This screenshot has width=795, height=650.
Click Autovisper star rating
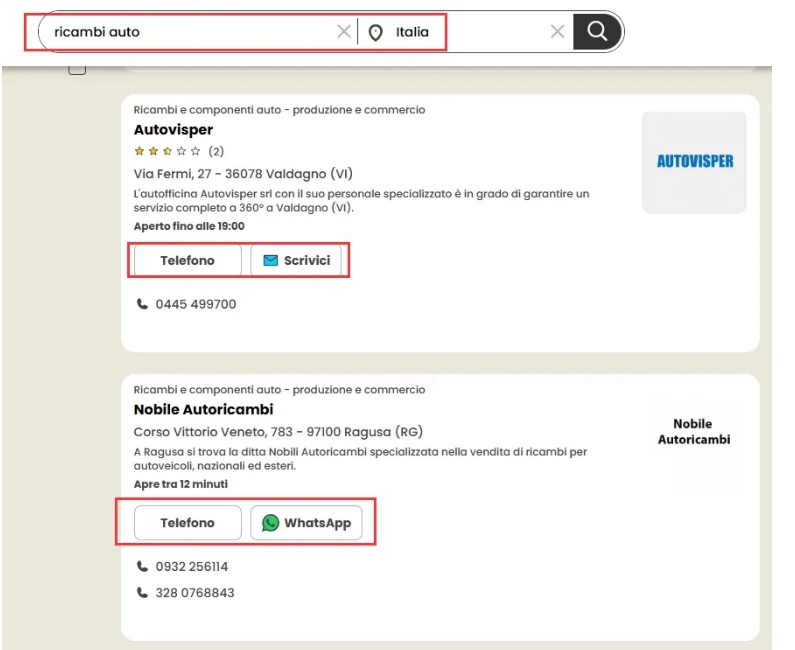click(167, 151)
